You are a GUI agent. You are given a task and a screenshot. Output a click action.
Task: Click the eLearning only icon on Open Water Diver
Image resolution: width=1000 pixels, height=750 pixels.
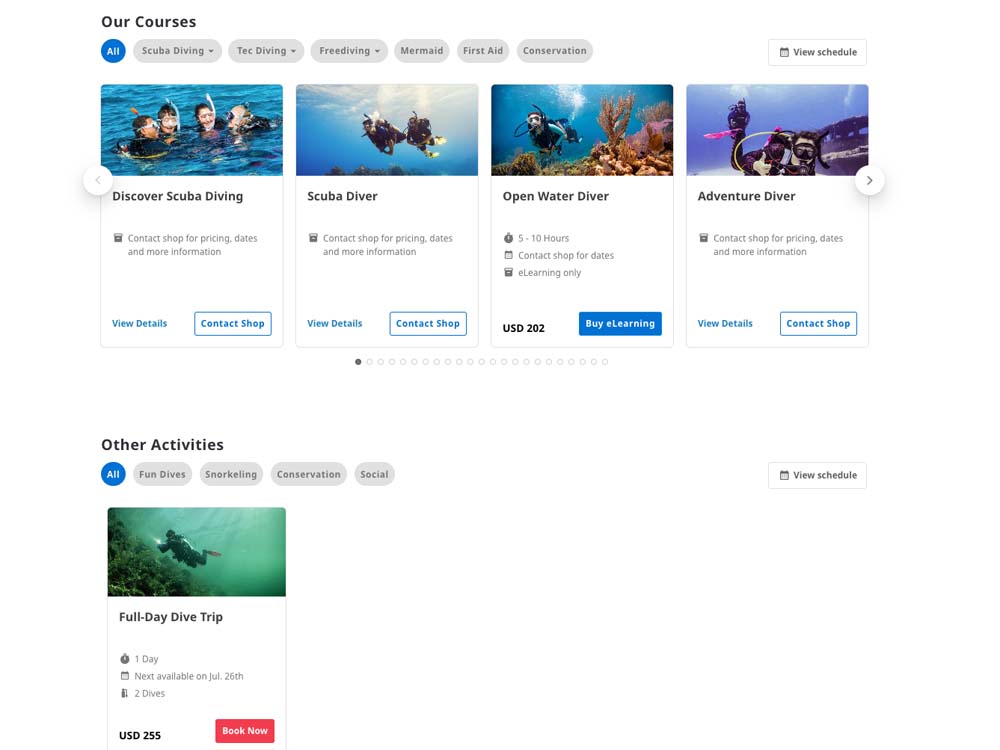point(509,272)
